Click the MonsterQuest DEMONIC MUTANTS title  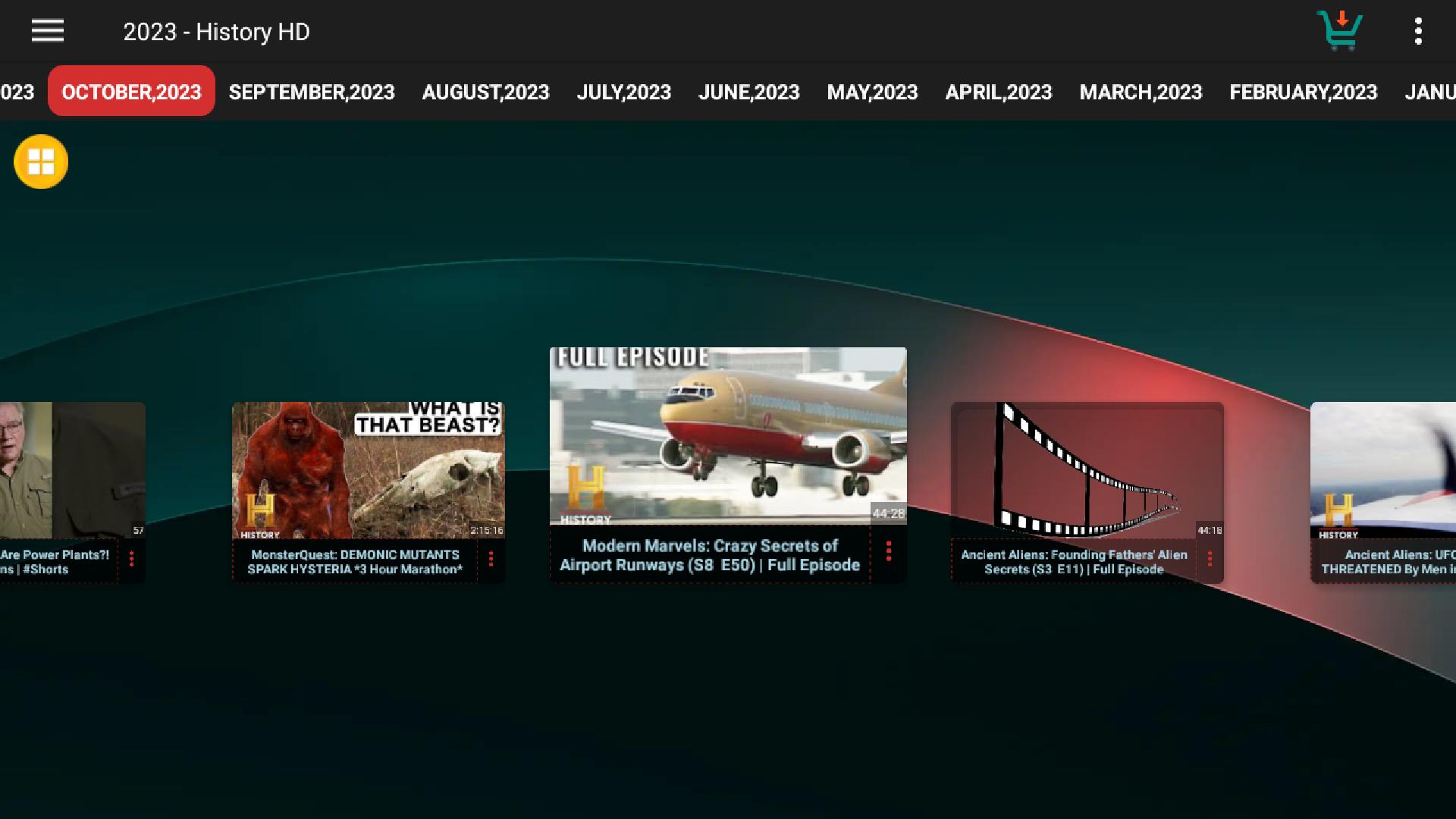pyautogui.click(x=355, y=562)
